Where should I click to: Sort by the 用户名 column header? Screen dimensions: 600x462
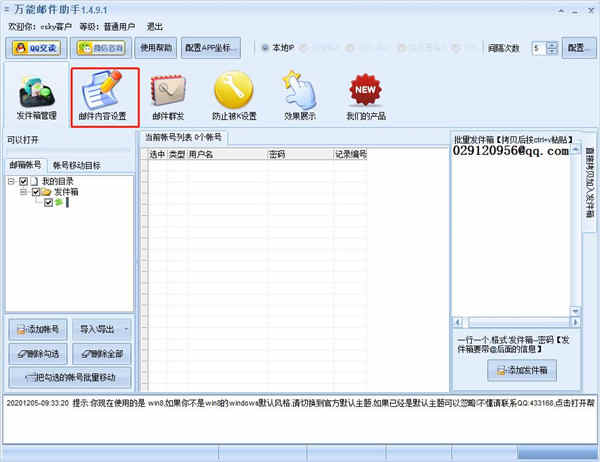pyautogui.click(x=227, y=154)
